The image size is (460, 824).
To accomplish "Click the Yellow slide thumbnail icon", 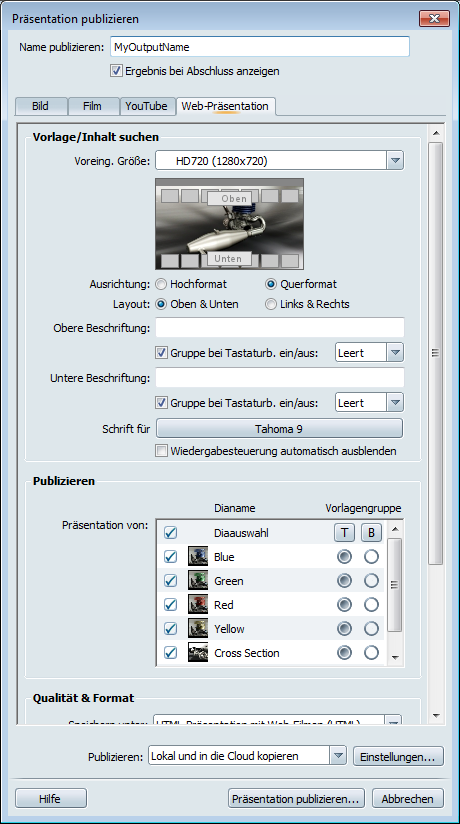I will point(198,629).
